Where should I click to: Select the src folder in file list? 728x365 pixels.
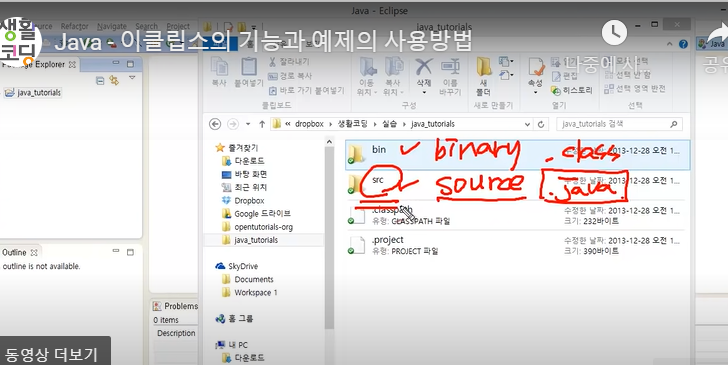tap(518, 184)
